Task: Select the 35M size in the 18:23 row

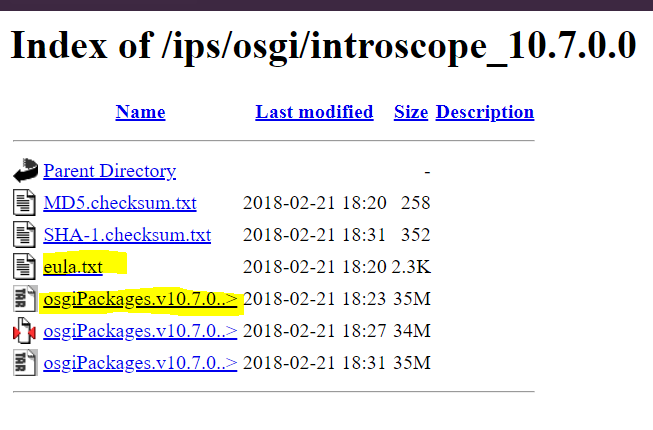Action: [x=412, y=299]
